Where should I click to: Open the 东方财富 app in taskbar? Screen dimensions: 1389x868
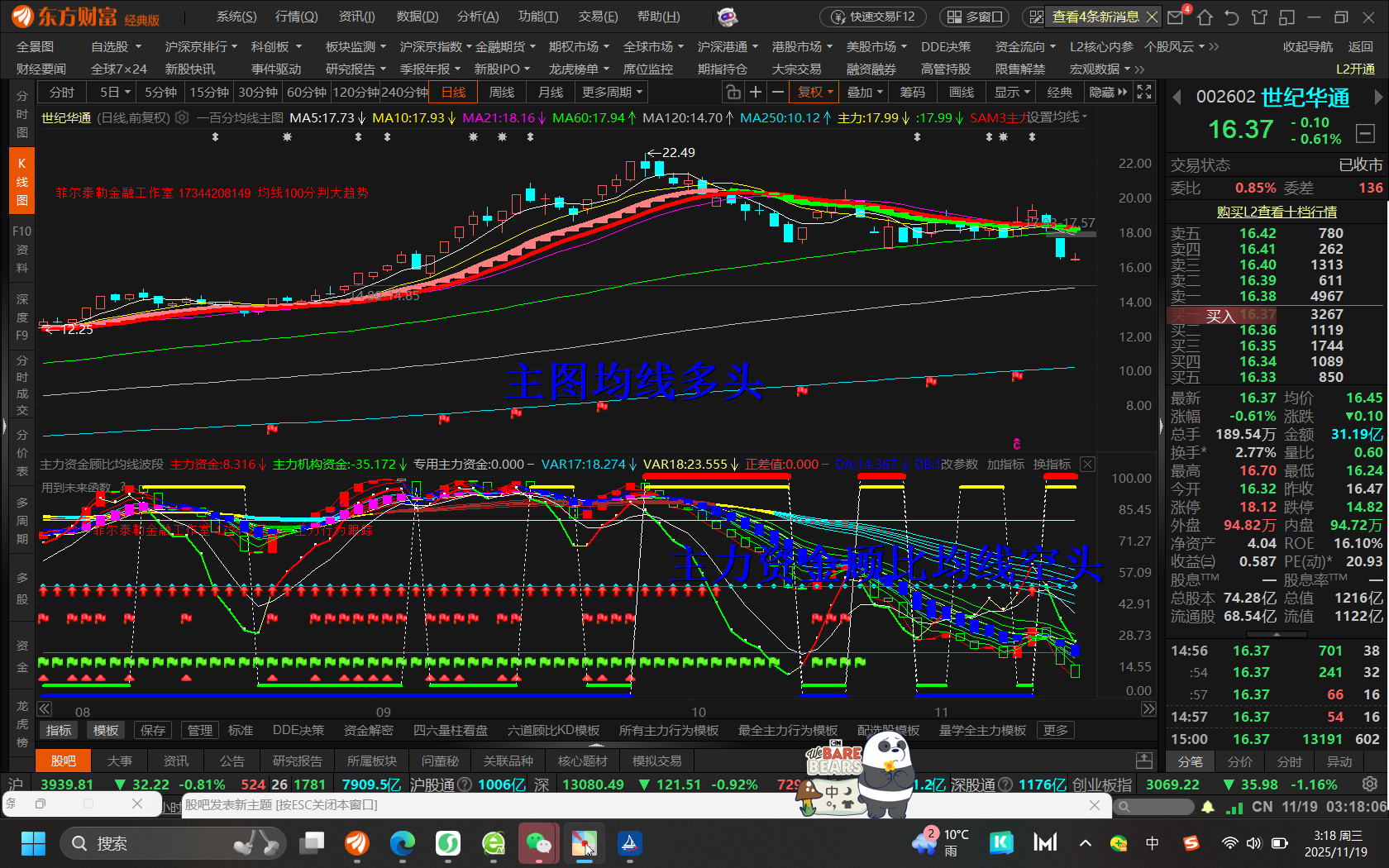(x=357, y=843)
